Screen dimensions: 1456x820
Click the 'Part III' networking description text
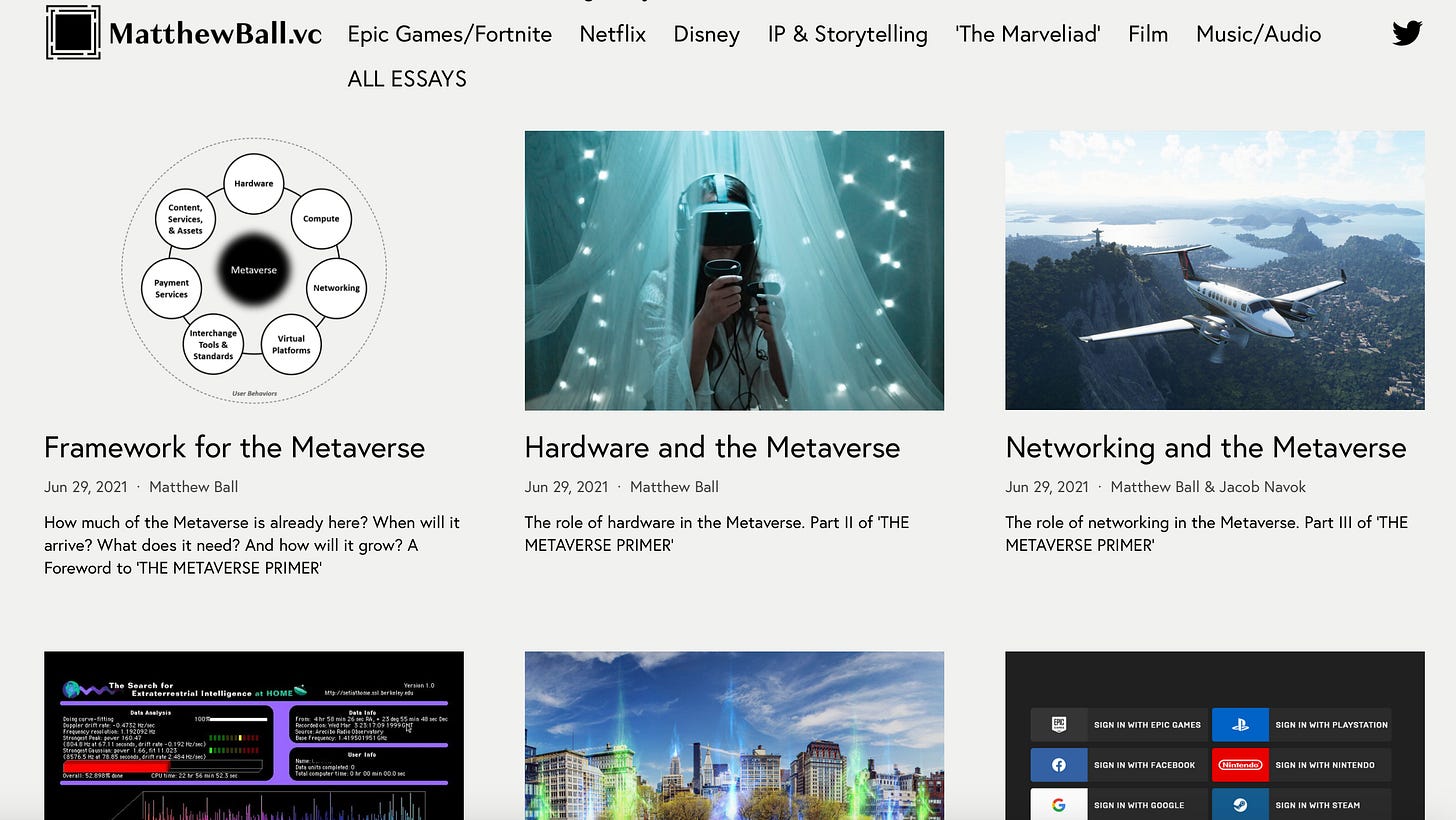(x=1206, y=534)
